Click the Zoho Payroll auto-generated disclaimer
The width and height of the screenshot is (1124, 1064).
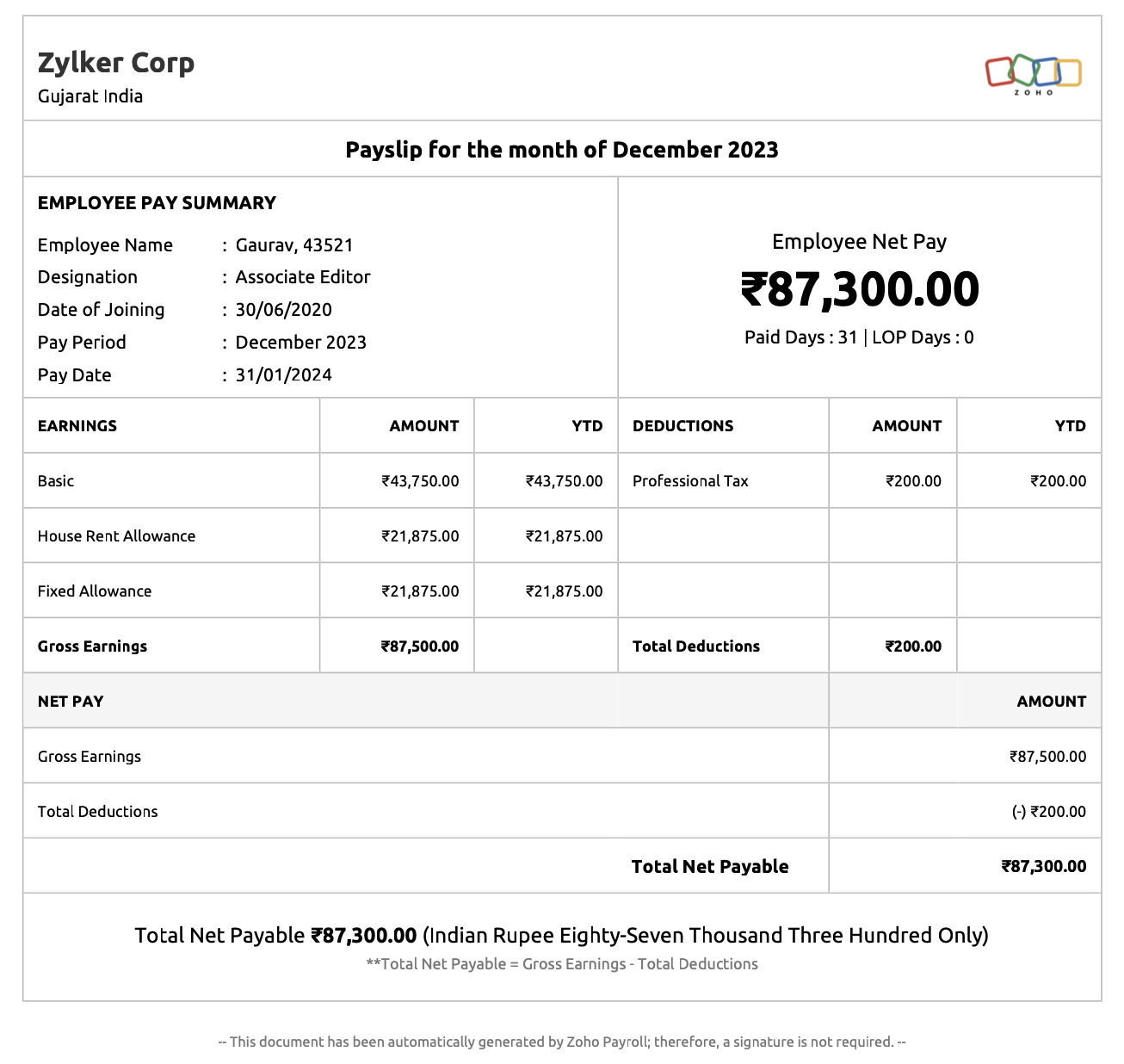[x=562, y=1042]
